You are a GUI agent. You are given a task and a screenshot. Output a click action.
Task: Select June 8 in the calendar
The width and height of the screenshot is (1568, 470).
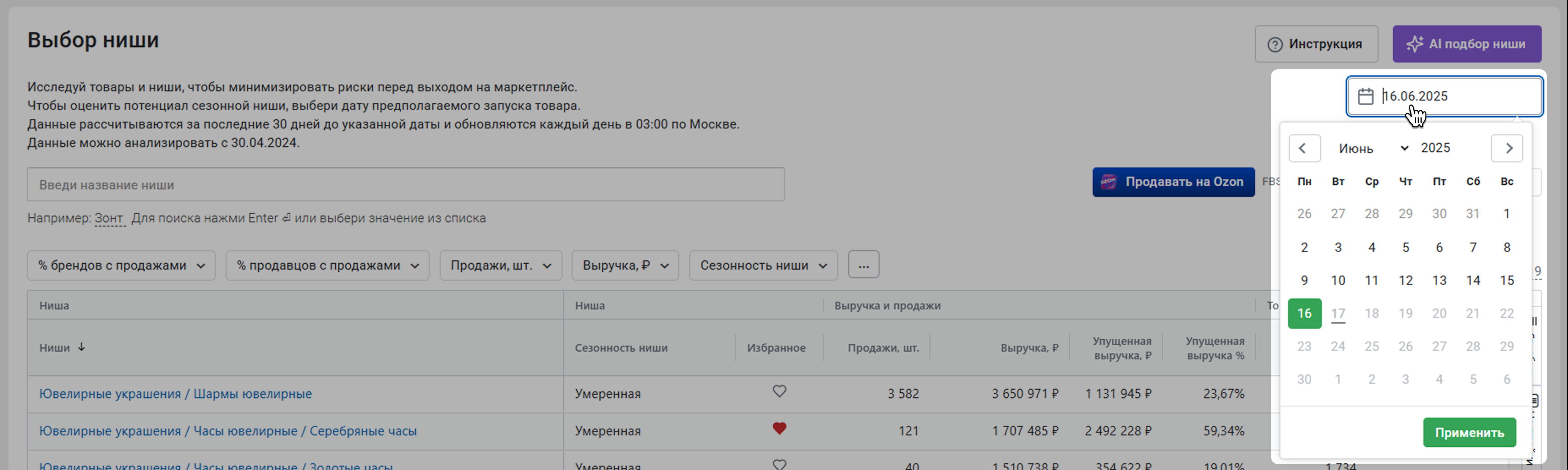coord(1507,247)
